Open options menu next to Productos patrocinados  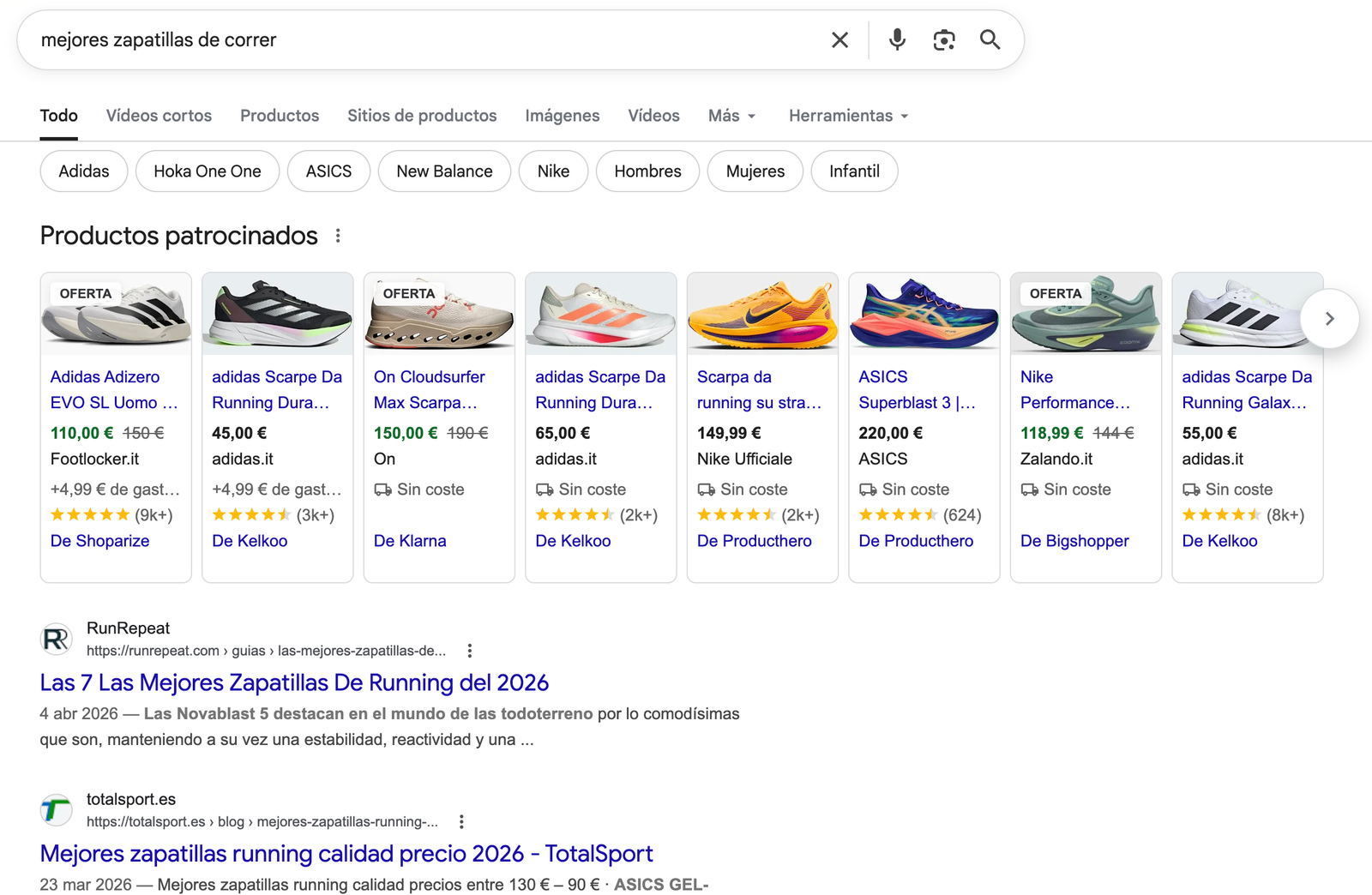pyautogui.click(x=338, y=236)
